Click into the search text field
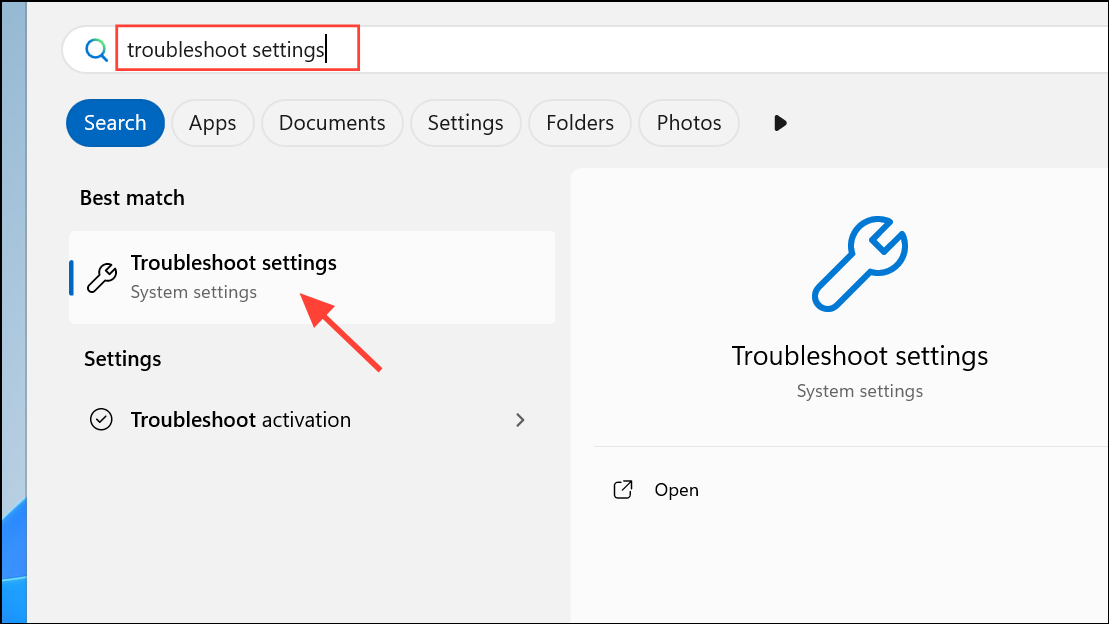This screenshot has height=624, width=1109. tap(600, 50)
